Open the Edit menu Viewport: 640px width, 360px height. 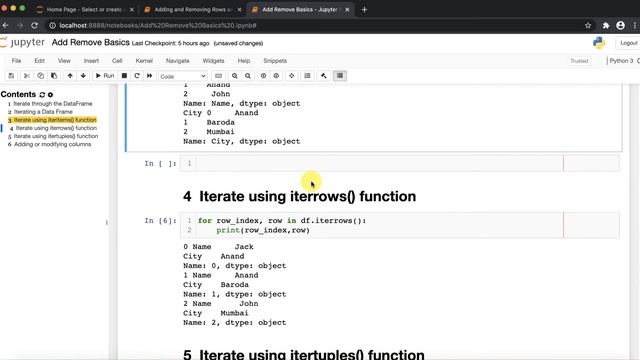40,61
